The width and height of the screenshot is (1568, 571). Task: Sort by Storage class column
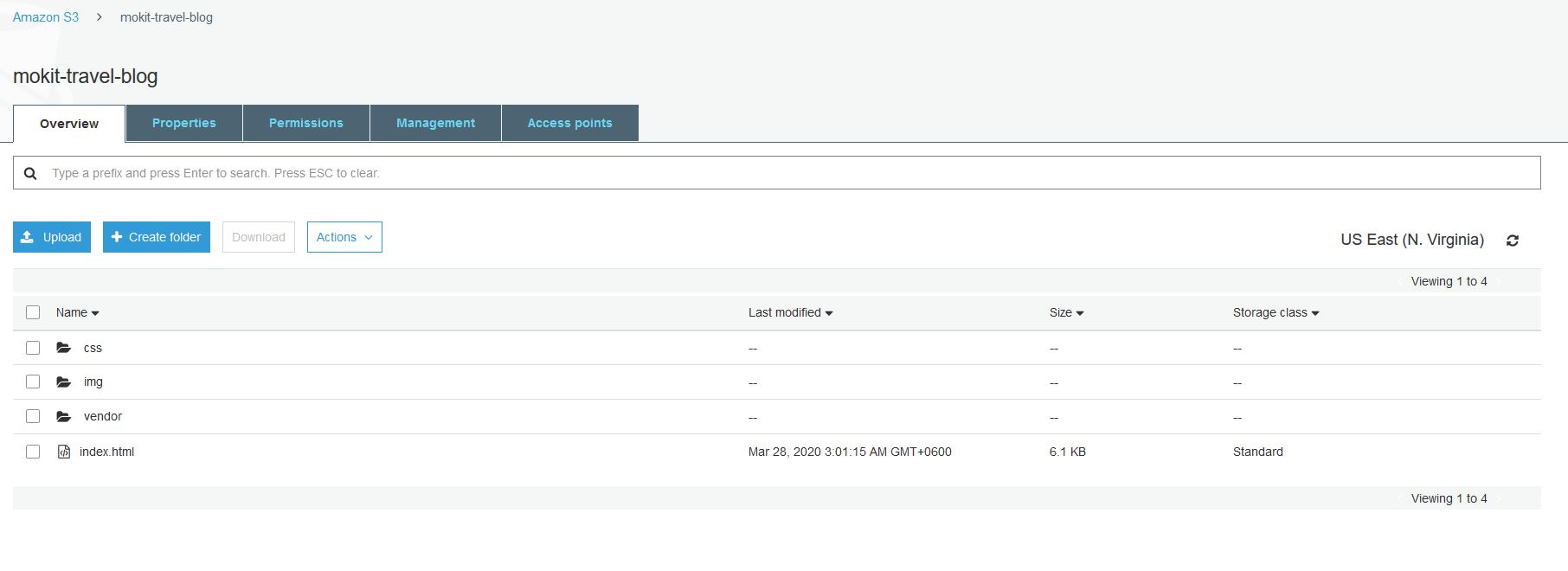(1276, 312)
